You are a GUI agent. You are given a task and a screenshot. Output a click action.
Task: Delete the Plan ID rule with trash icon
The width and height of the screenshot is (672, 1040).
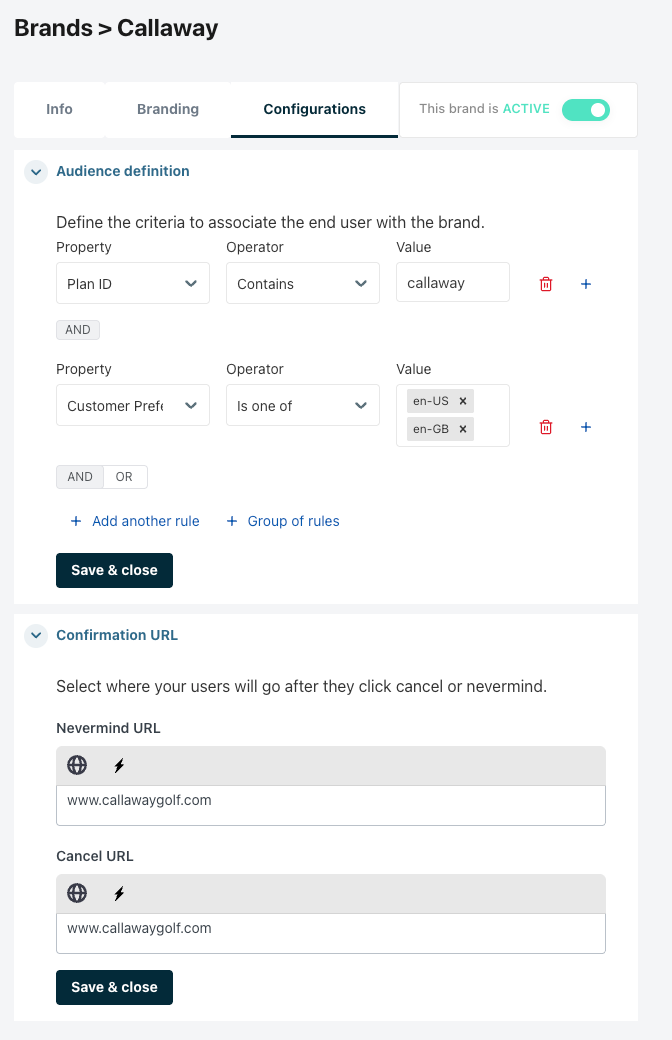[x=546, y=284]
